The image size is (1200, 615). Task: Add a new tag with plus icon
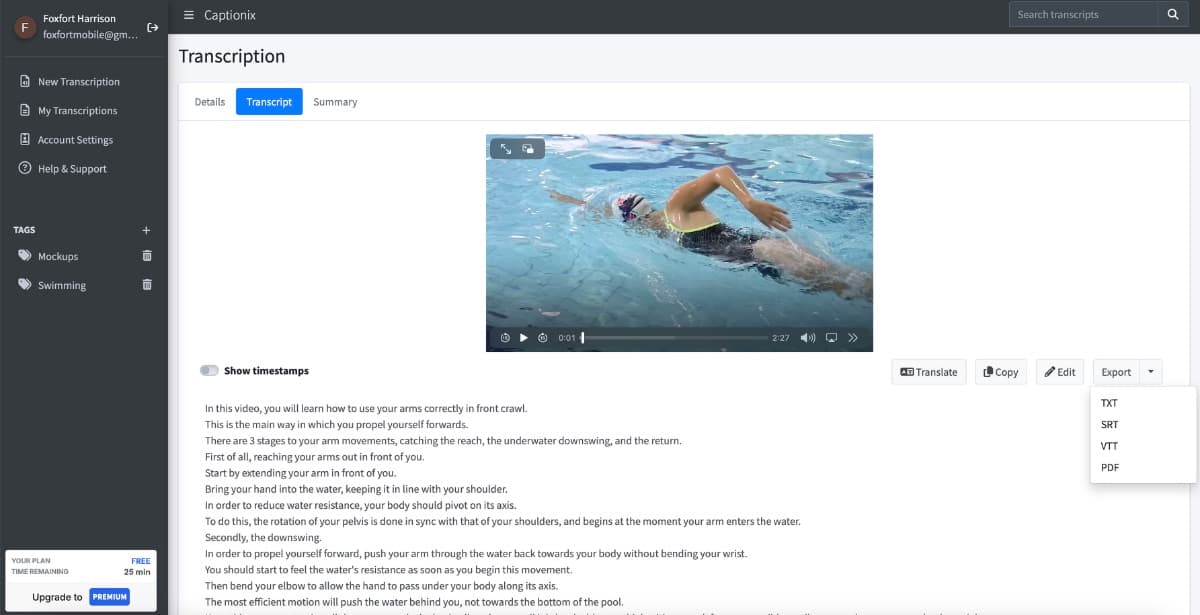tap(147, 230)
